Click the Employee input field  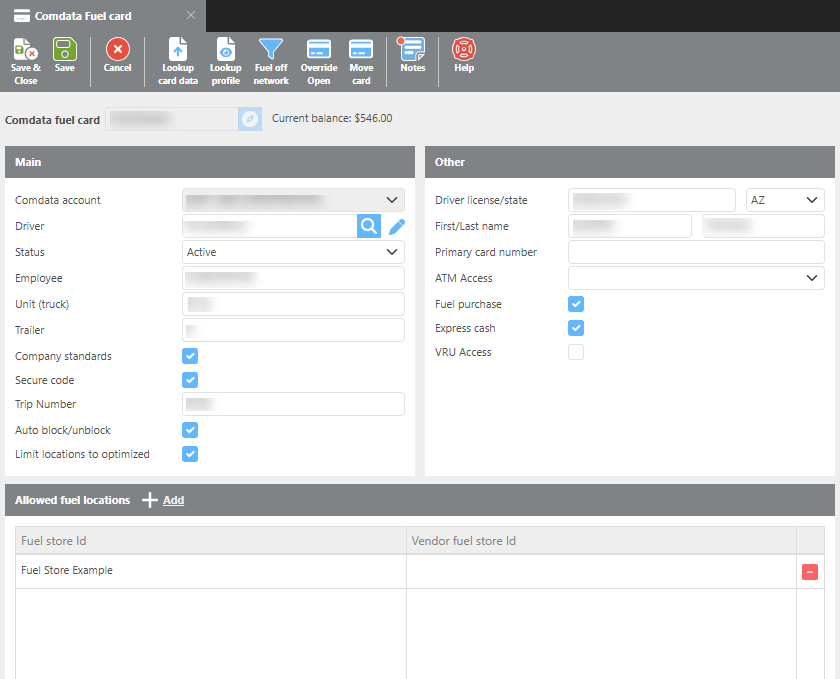pos(293,278)
